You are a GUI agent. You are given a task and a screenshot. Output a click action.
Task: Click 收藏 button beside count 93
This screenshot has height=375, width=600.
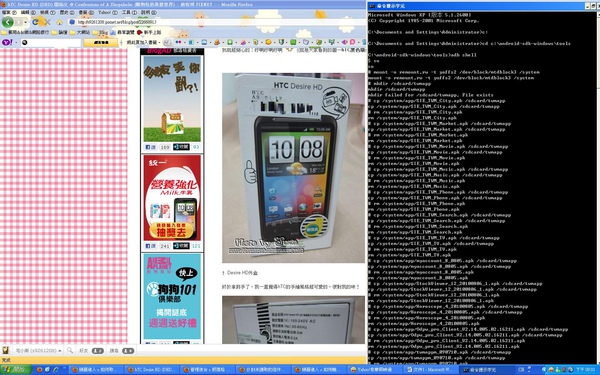coord(181,147)
